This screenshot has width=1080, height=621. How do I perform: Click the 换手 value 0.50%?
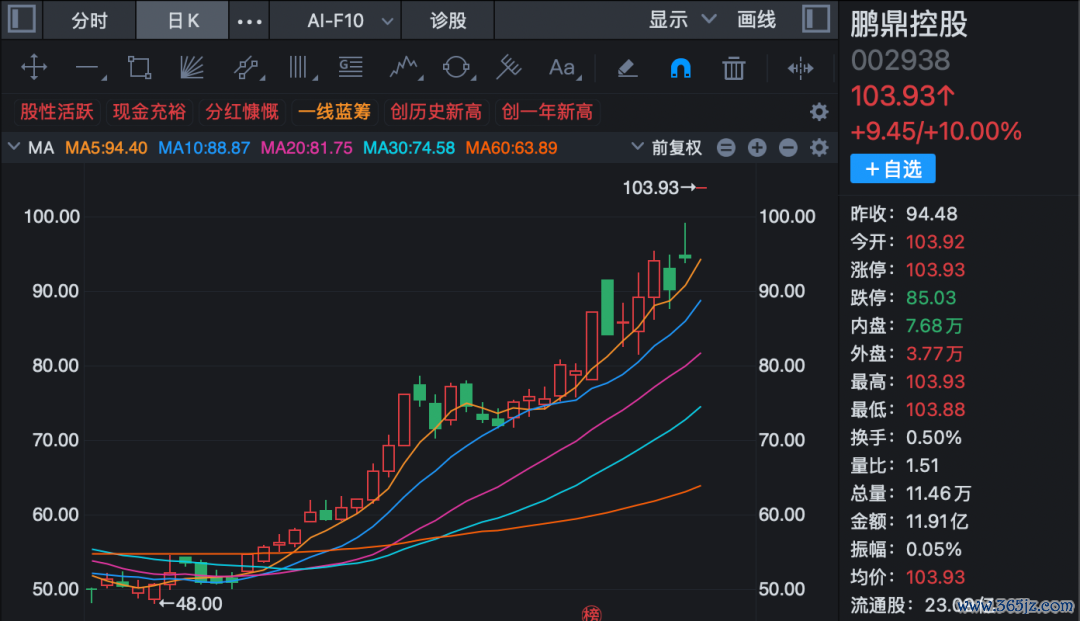933,437
